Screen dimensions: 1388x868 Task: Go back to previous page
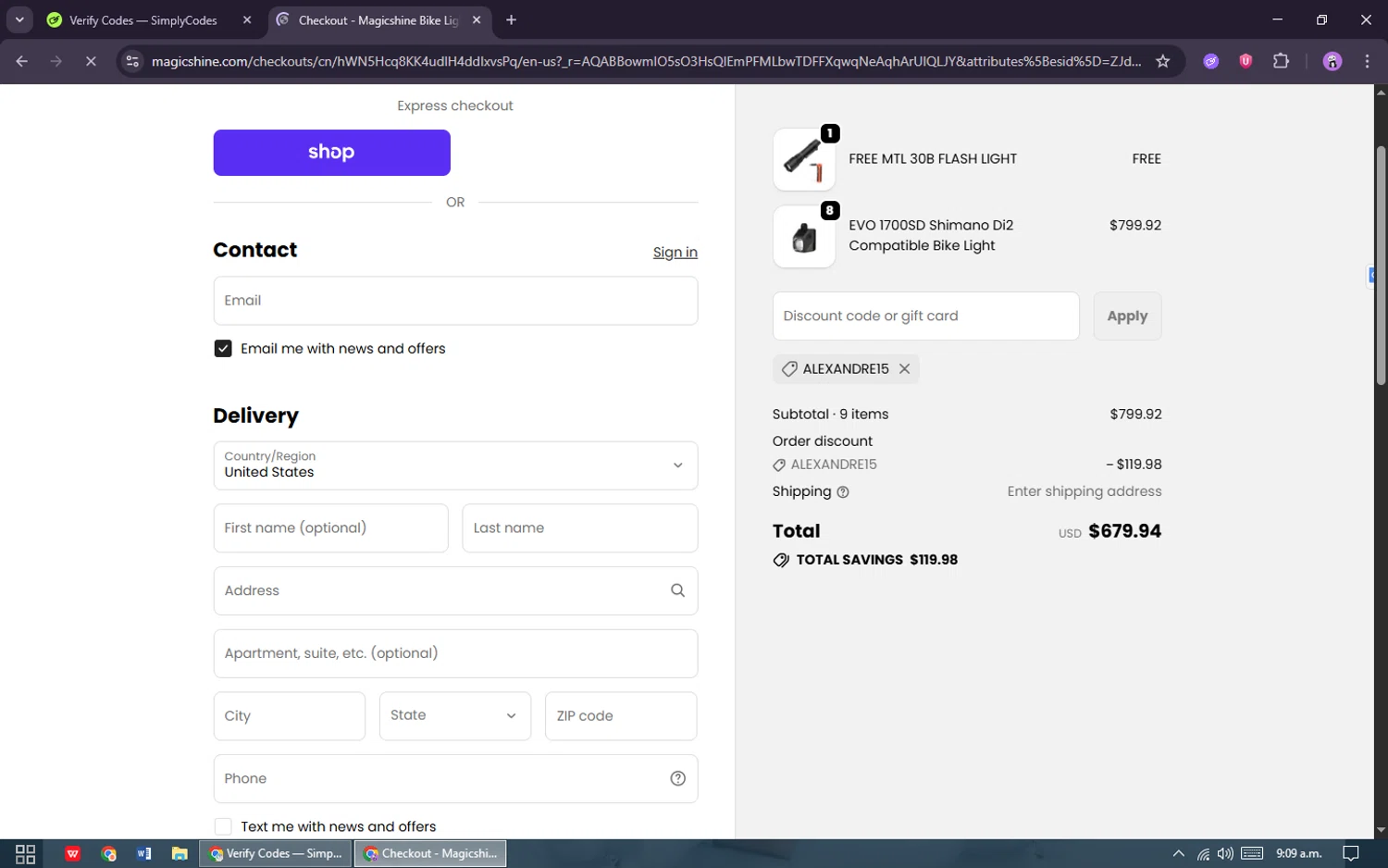22,61
